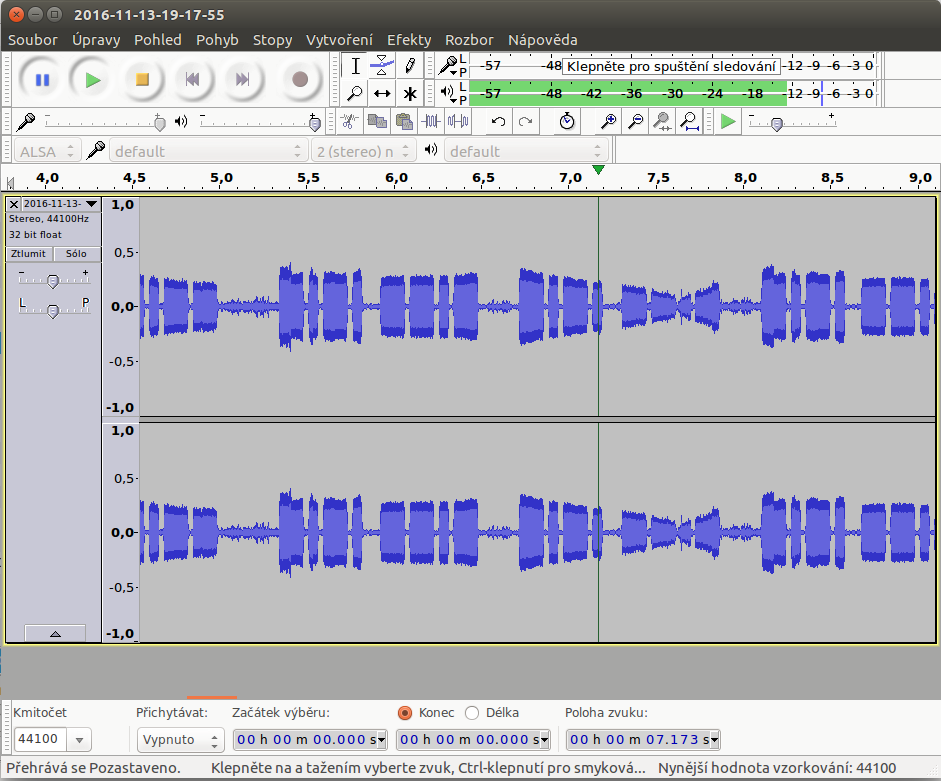Open the playback meter speaker dropdown
Screen dimensions: 941x781
pos(450,93)
